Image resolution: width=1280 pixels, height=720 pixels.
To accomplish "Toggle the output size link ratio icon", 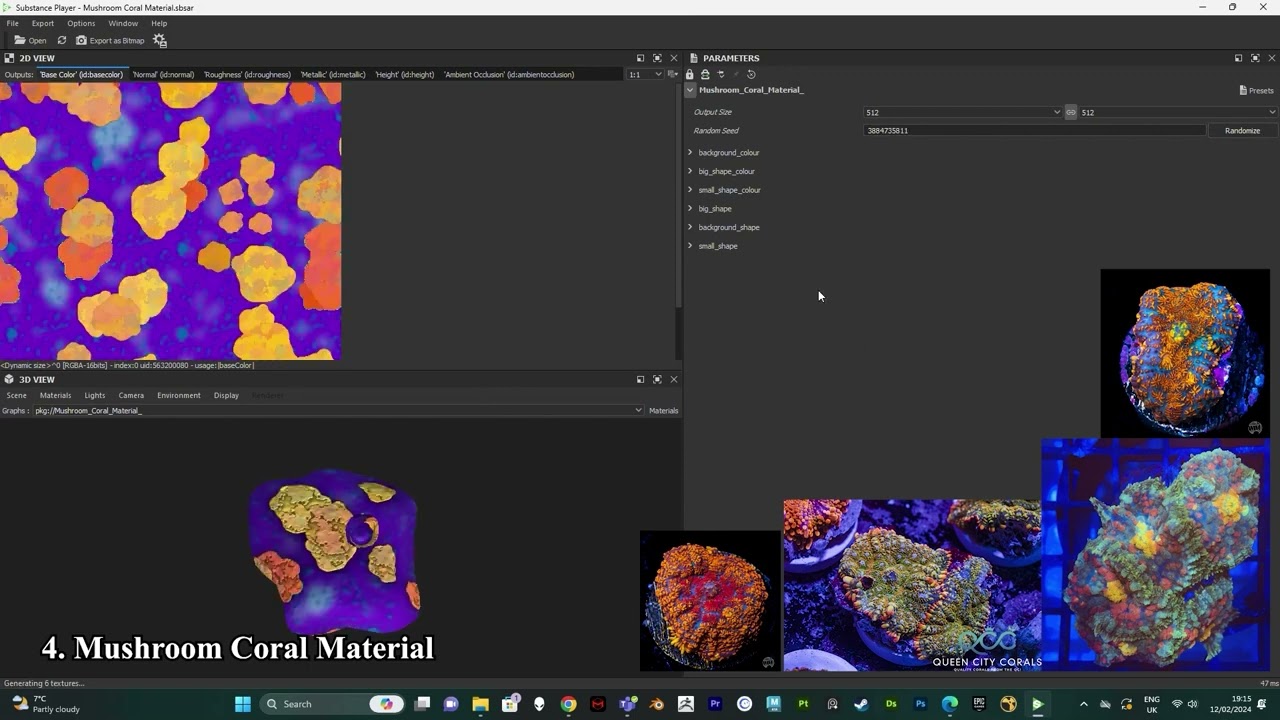I will click(1070, 112).
